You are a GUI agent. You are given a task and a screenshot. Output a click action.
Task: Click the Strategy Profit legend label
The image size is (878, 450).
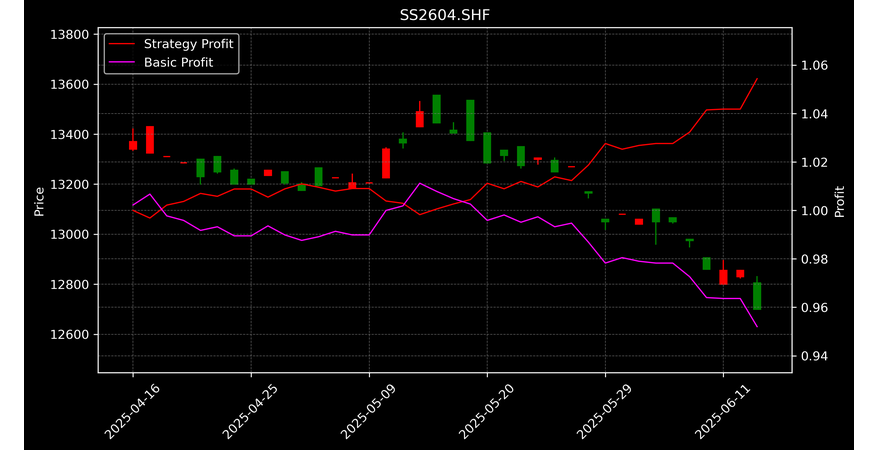point(189,44)
